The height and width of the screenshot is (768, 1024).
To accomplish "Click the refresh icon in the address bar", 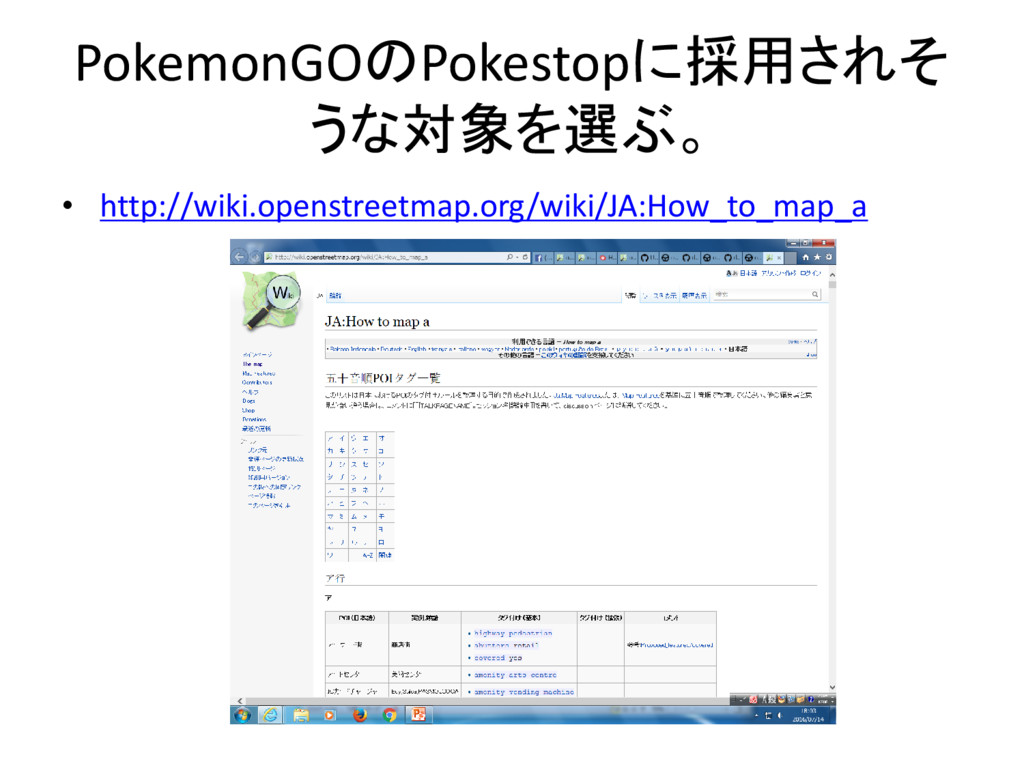I will tap(524, 257).
